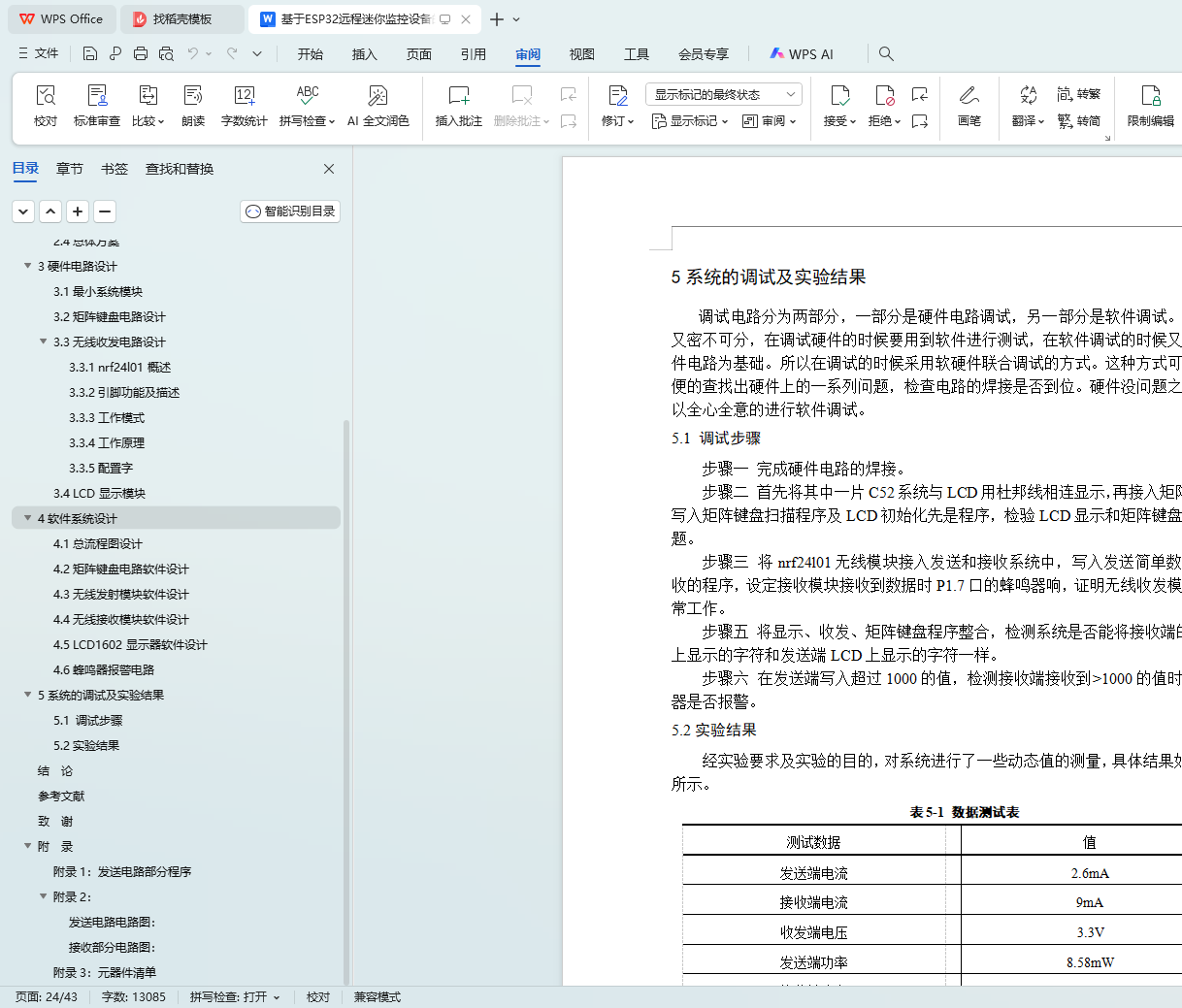Click the 修订 track changes icon
1182x1008 pixels.
pos(618,95)
